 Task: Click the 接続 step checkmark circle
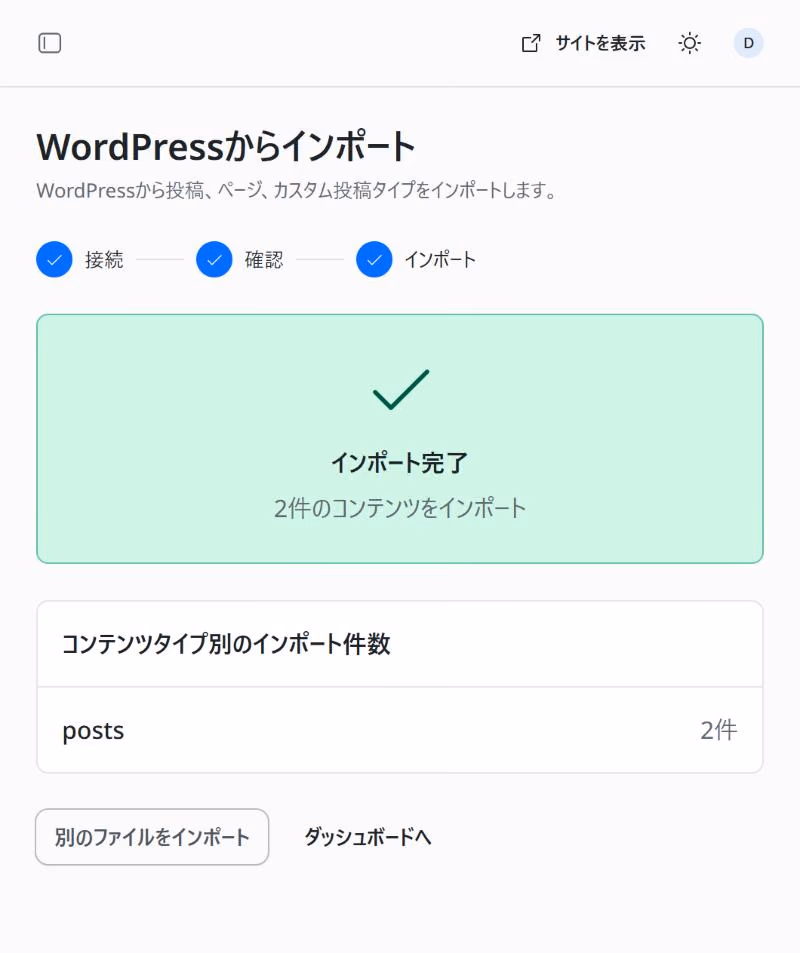[x=54, y=260]
